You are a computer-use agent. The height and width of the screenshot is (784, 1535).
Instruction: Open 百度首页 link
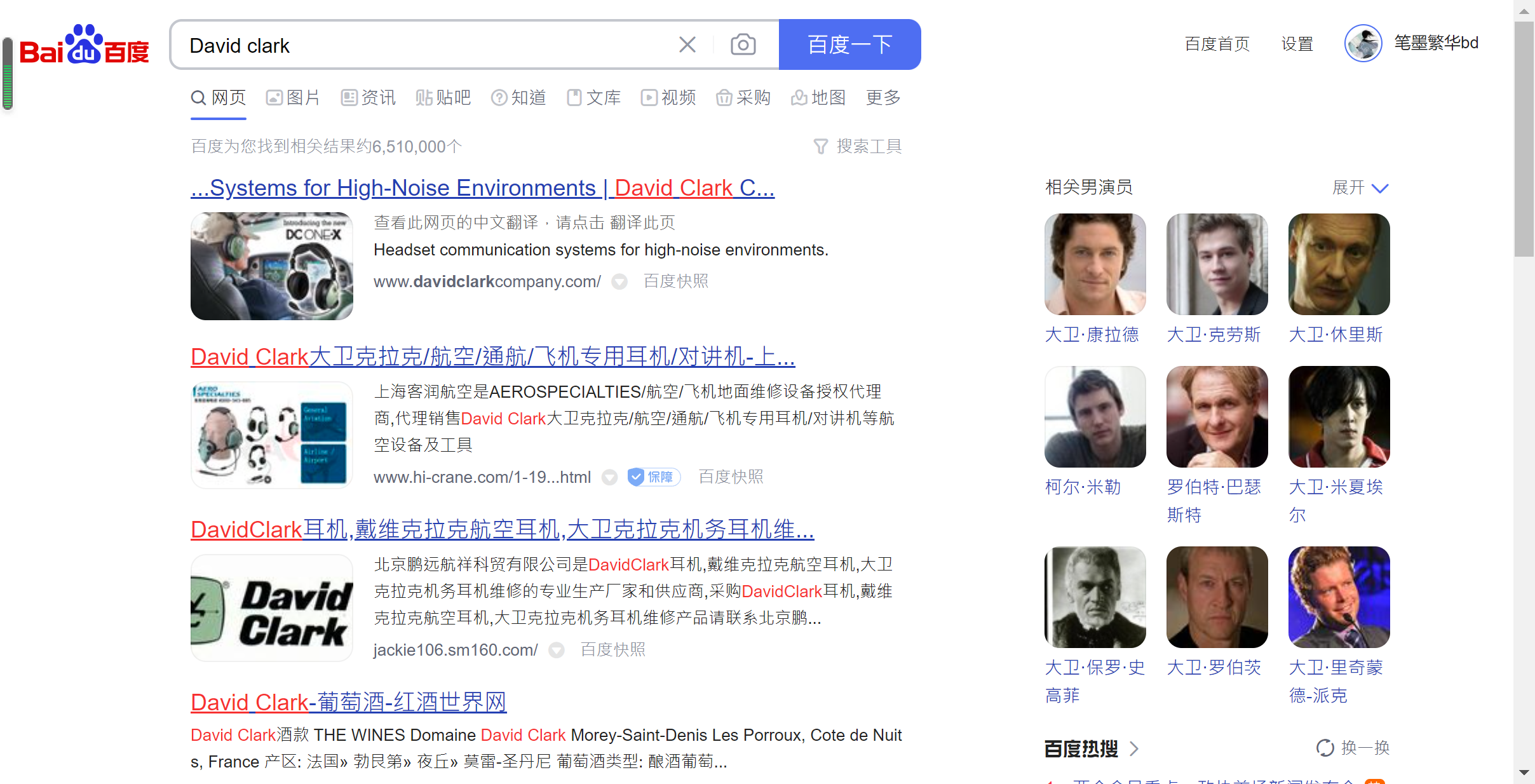click(x=1217, y=44)
